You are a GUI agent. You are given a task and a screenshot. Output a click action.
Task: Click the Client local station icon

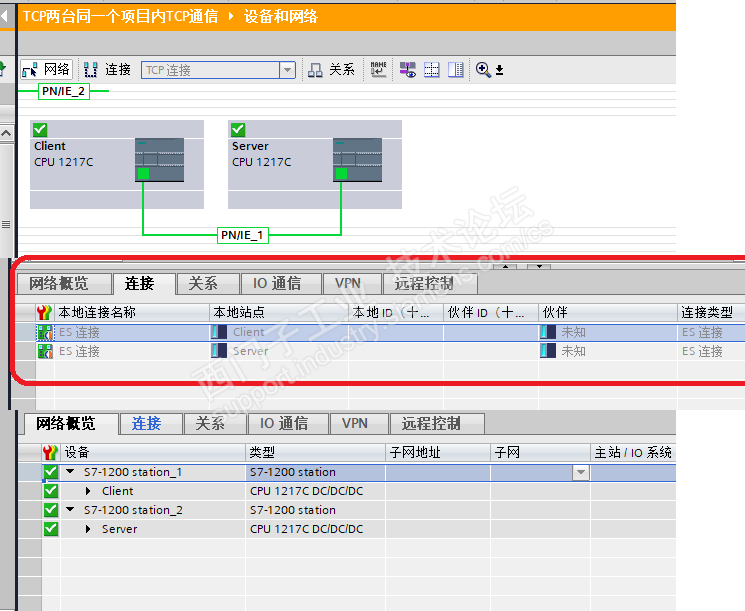219,332
